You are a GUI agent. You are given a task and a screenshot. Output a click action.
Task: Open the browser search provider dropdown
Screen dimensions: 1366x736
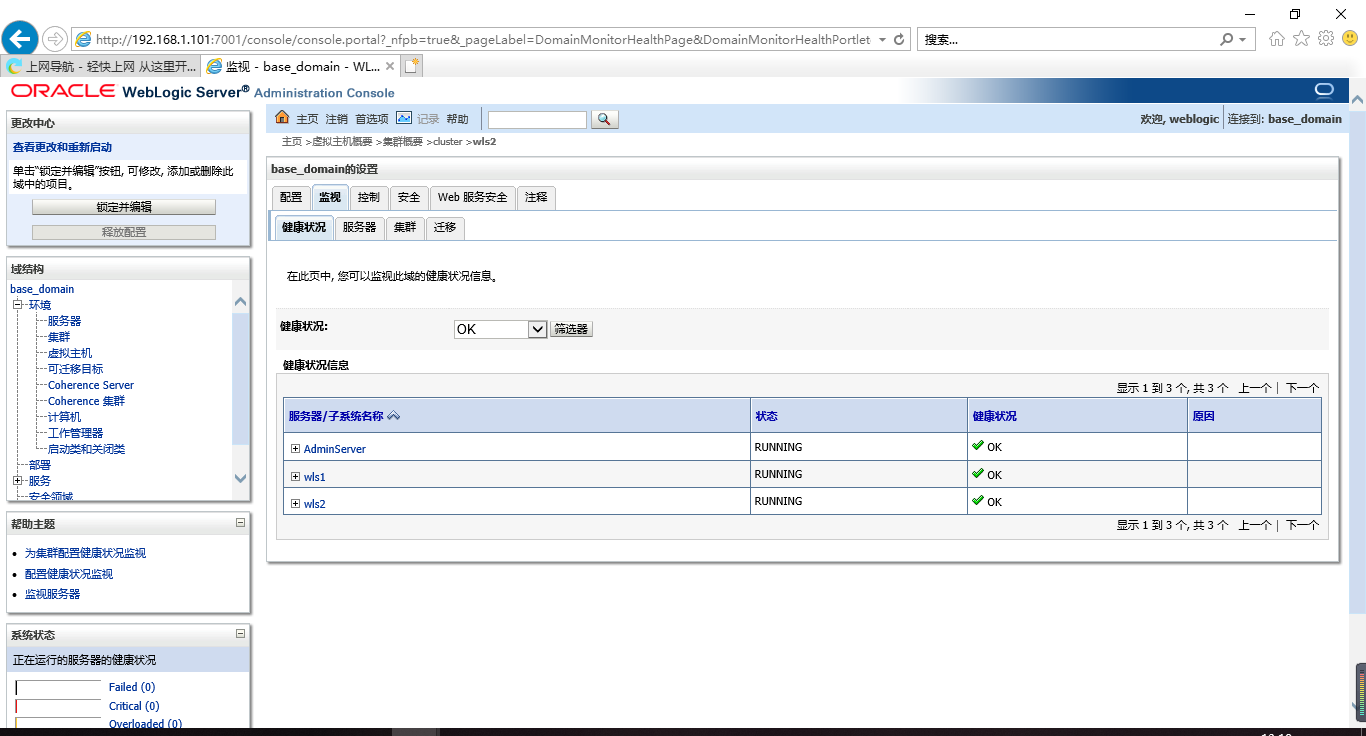(x=1243, y=40)
